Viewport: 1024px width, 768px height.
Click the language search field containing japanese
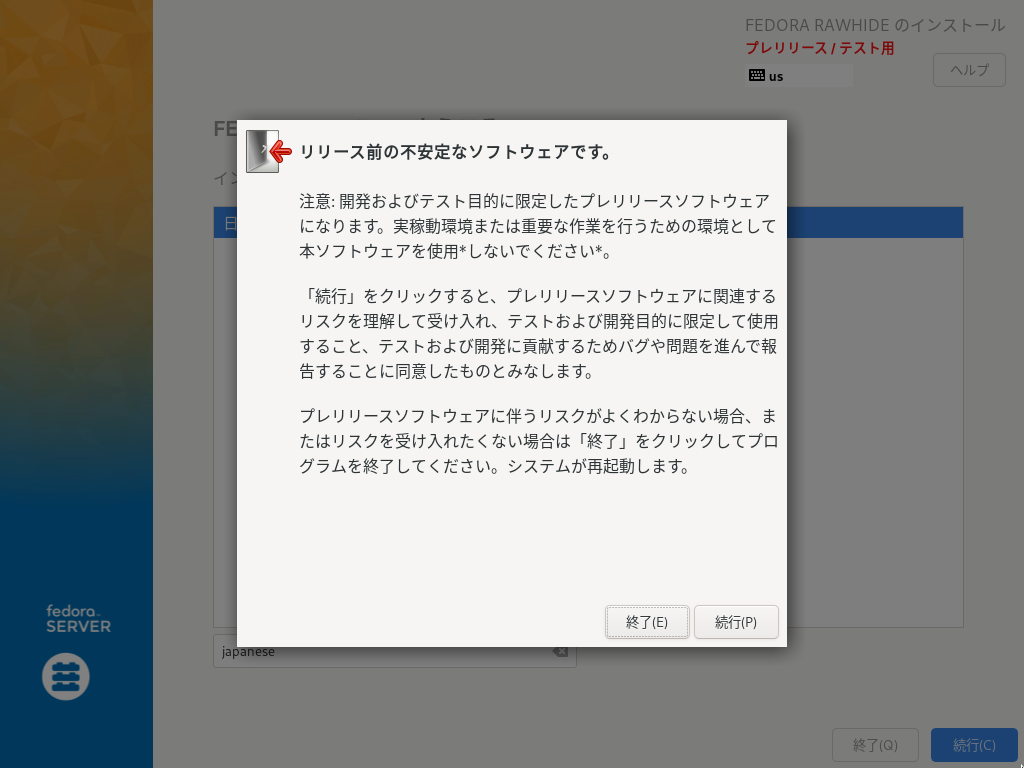tap(394, 651)
